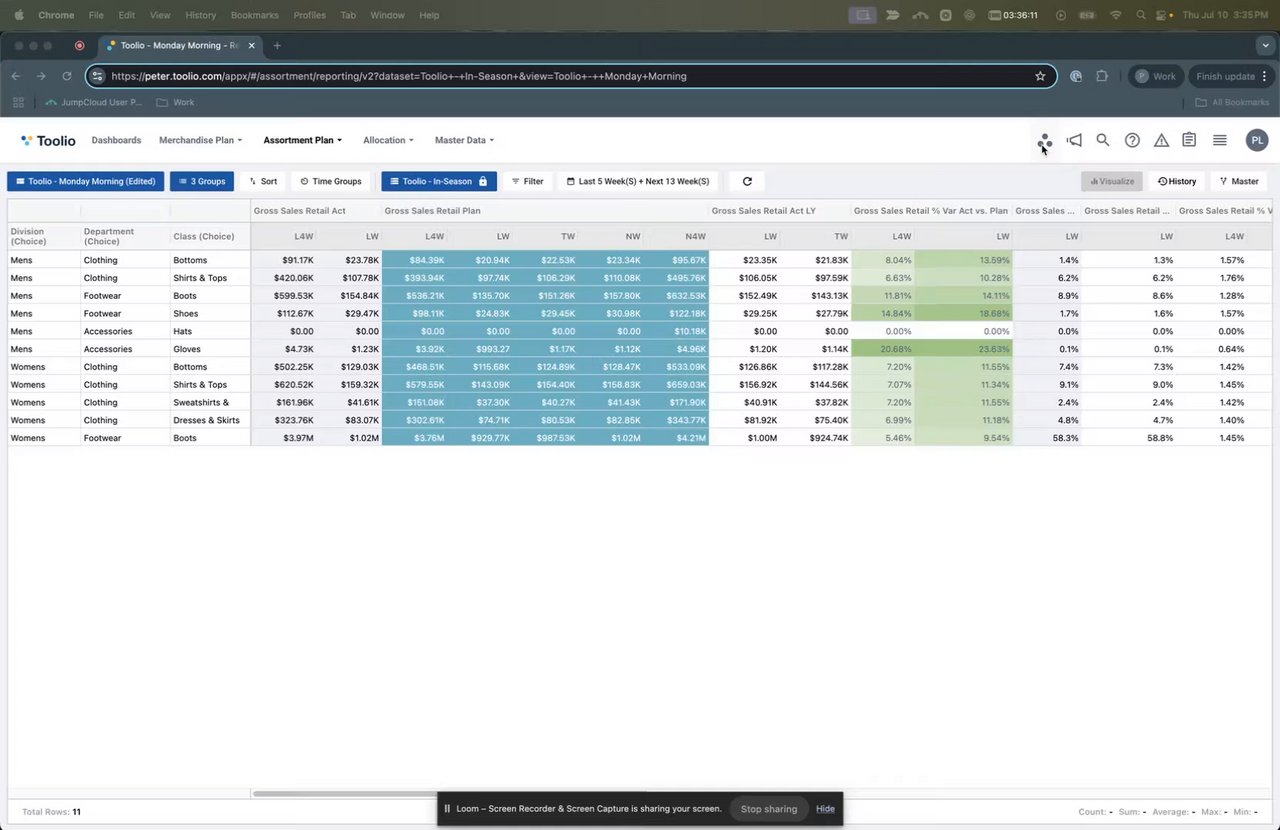Screen dimensions: 1280x830
Task: Open macOS Spotlight search icon
Action: [x=1141, y=15]
